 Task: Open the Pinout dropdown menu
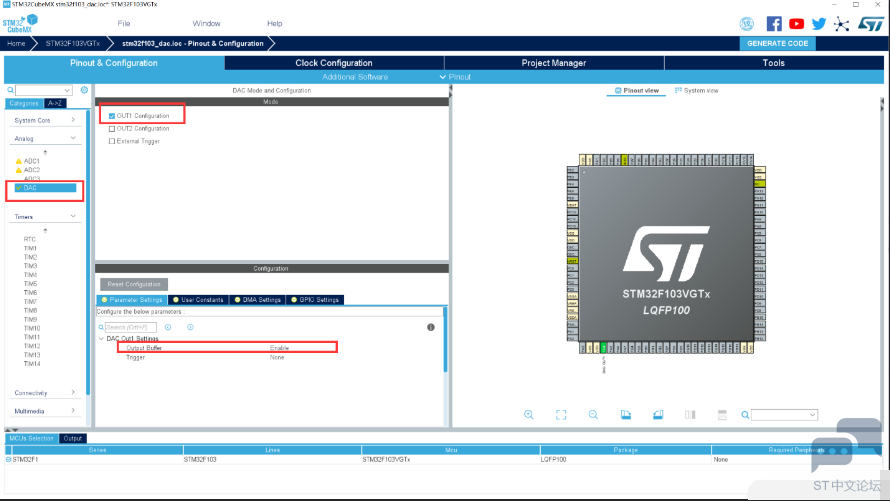pos(455,77)
